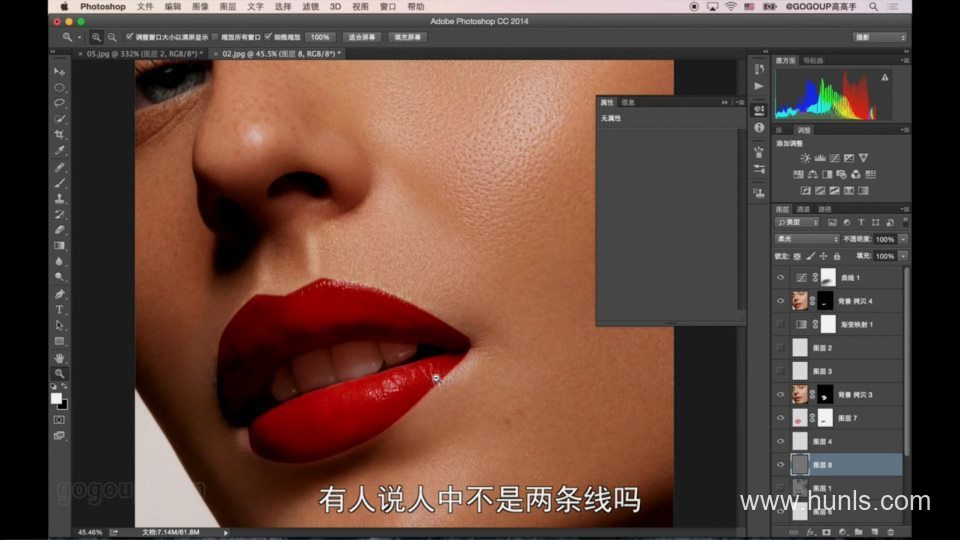
Task: Add Curves adjustment layer
Action: click(x=834, y=158)
